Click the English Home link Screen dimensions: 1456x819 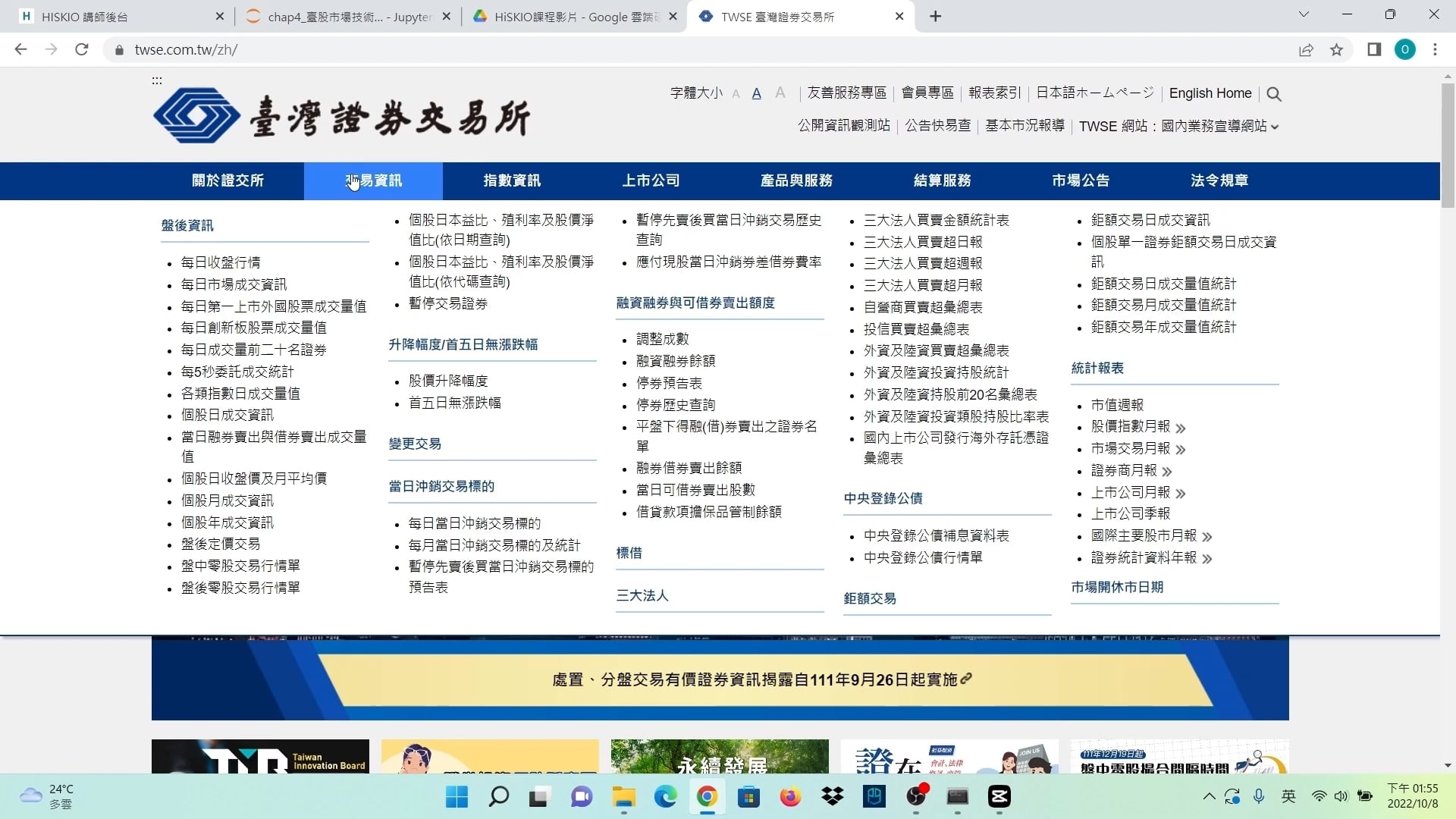click(x=1210, y=93)
